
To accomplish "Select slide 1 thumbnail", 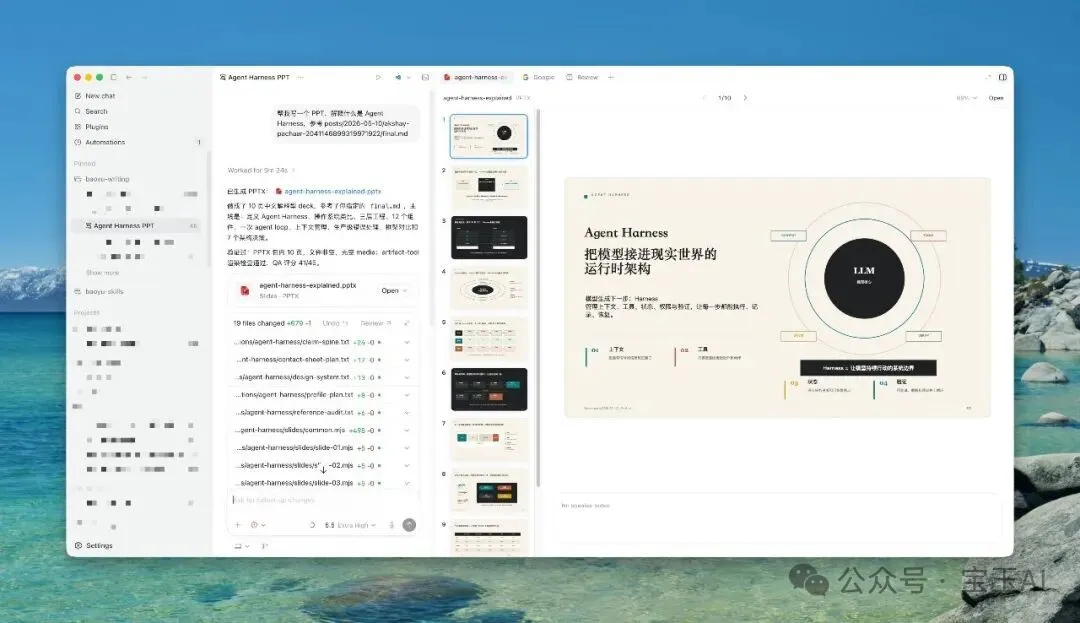I will point(488,136).
